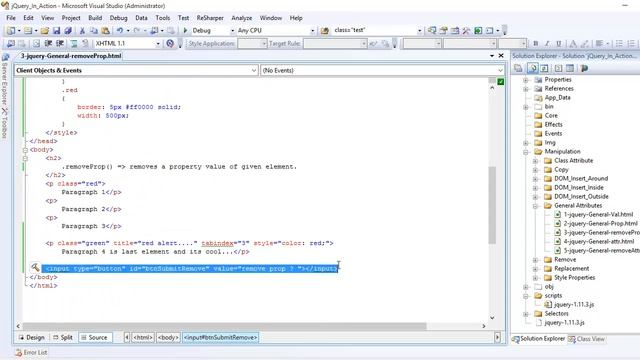Click the Bold formatting icon

click(x=536, y=43)
